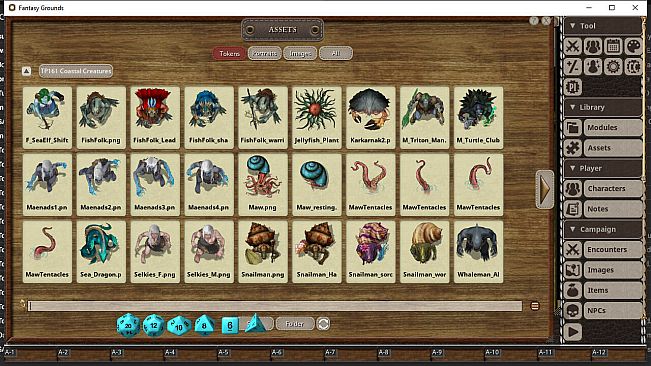Select the Selkies_F.png token
The height and width of the screenshot is (366, 651).
[x=155, y=252]
